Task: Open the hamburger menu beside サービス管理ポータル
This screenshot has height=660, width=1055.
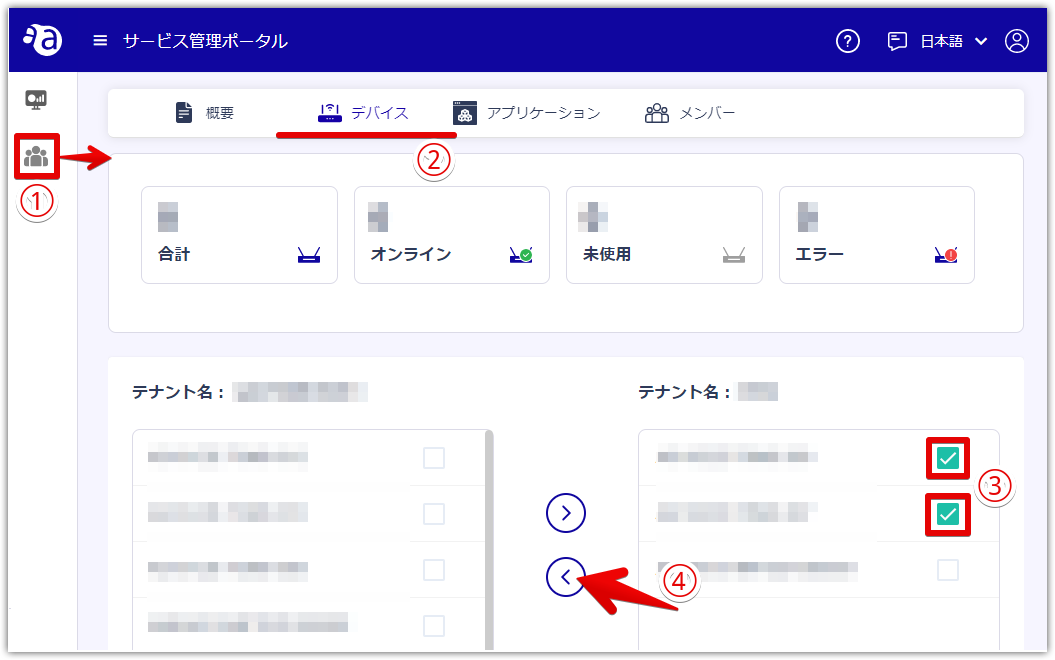Action: click(100, 41)
